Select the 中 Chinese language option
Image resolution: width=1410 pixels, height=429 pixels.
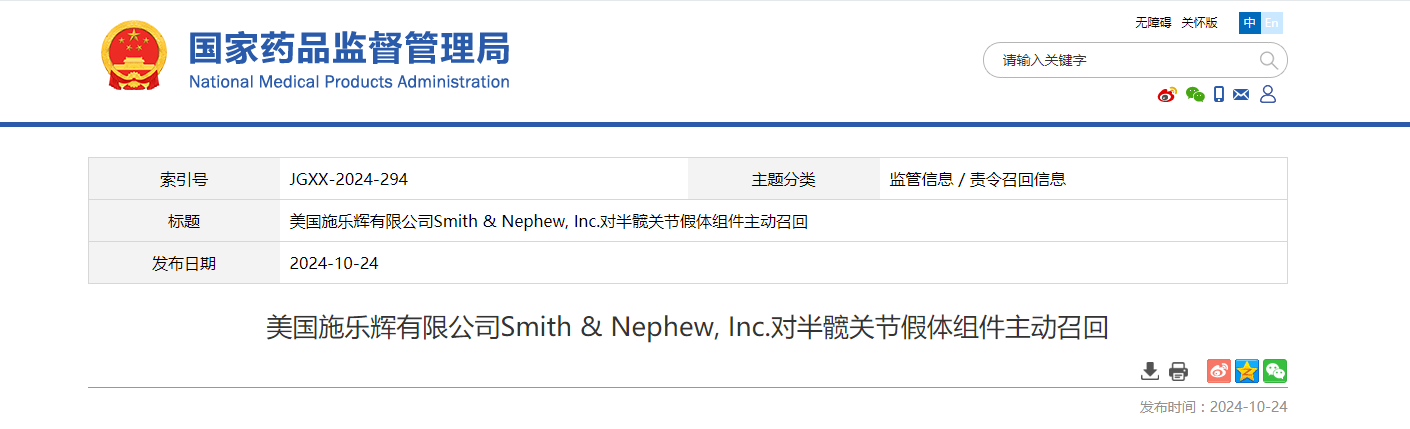(1250, 23)
